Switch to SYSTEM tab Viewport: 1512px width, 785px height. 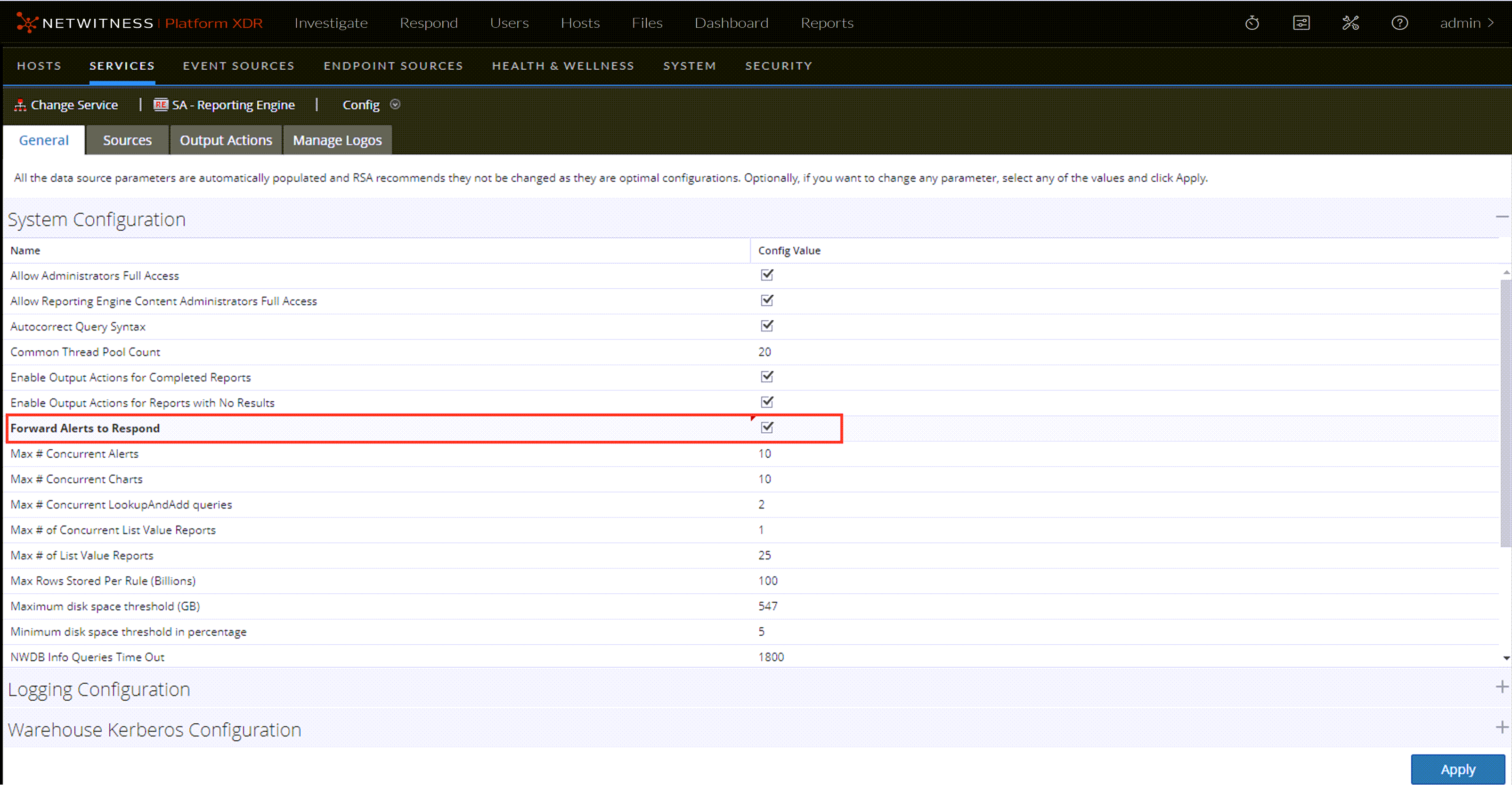point(690,66)
